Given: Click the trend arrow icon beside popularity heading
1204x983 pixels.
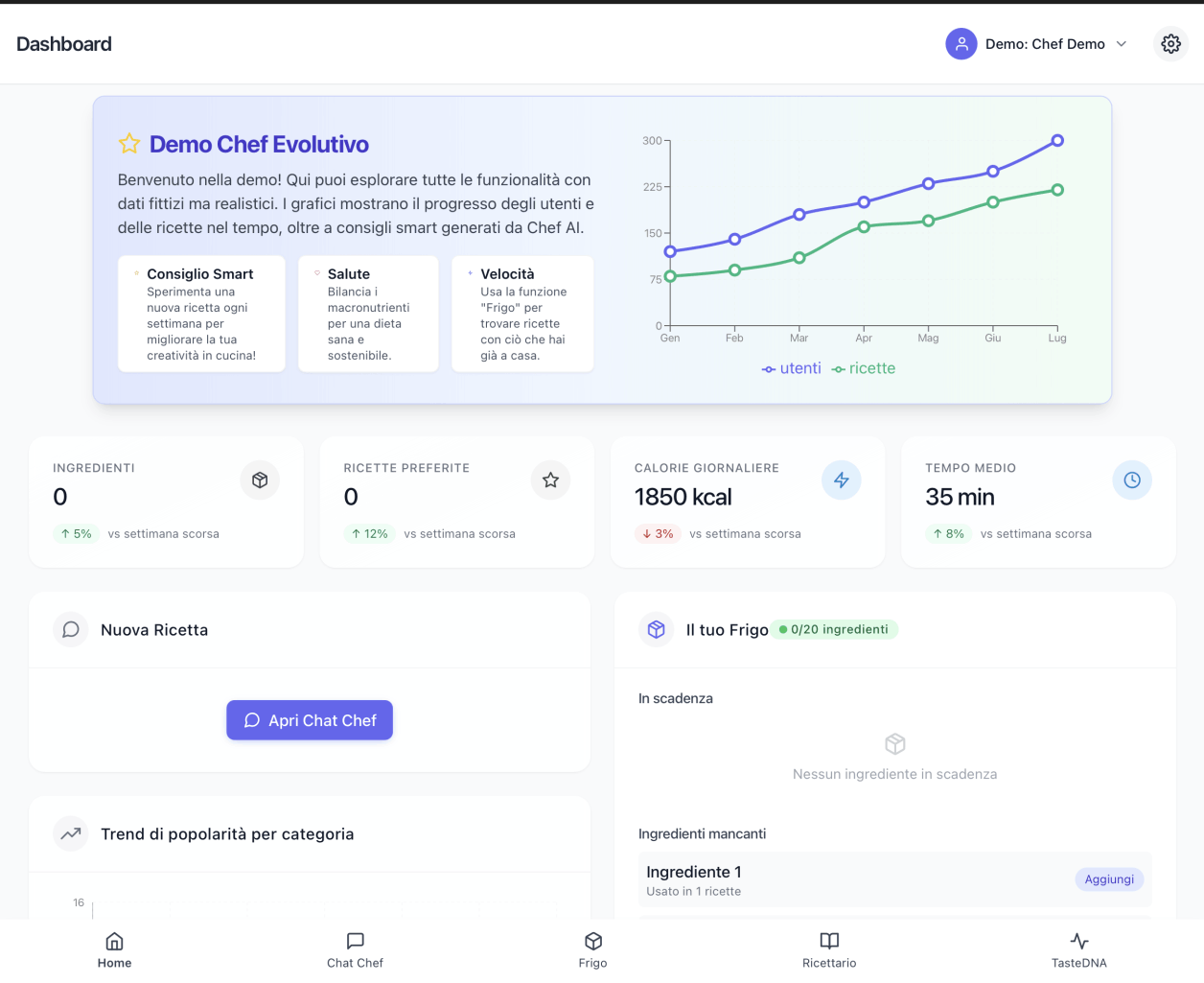Looking at the screenshot, I should (71, 834).
